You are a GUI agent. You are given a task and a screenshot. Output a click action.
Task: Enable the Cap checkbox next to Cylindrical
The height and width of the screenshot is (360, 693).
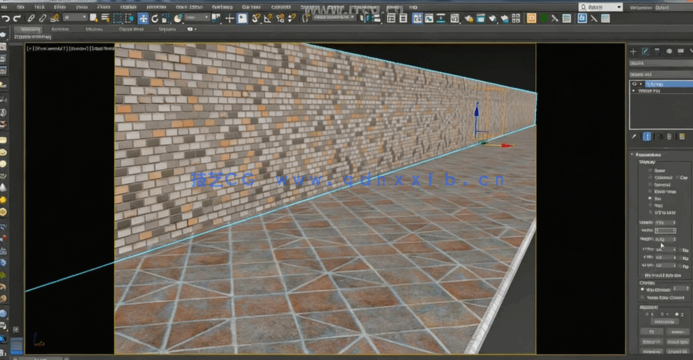click(678, 178)
